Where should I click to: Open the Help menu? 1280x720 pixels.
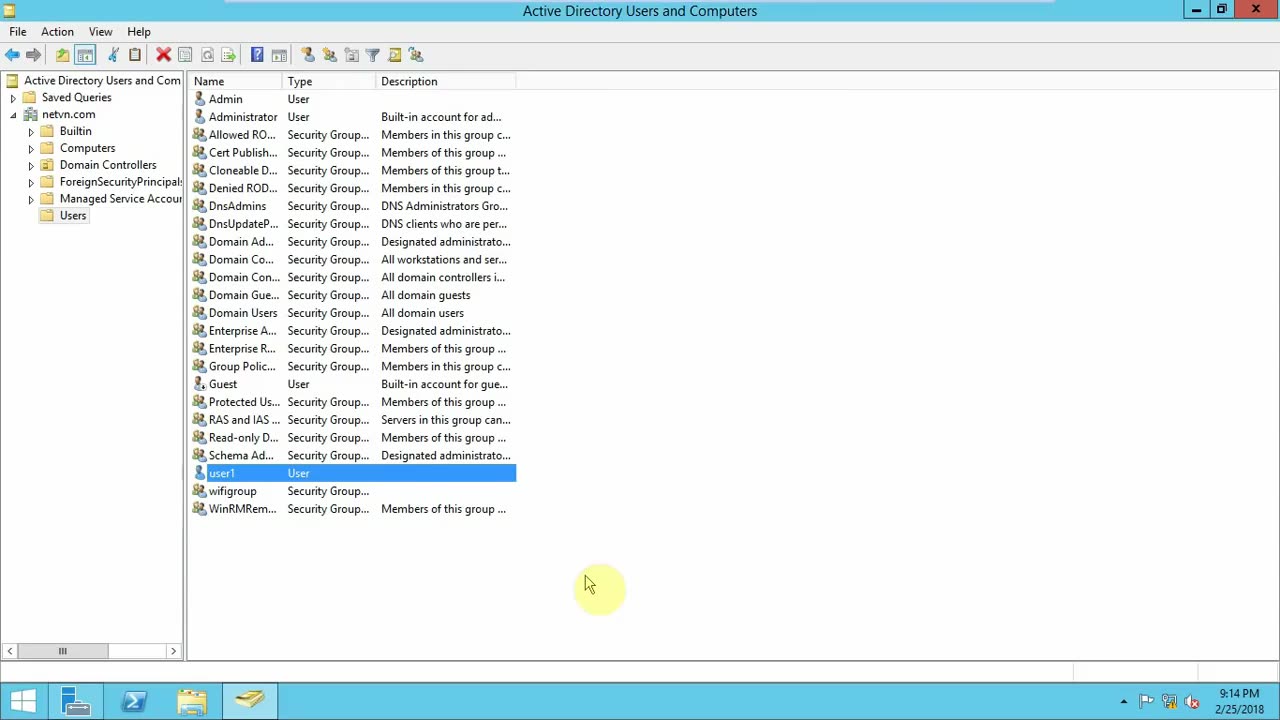pos(139,32)
